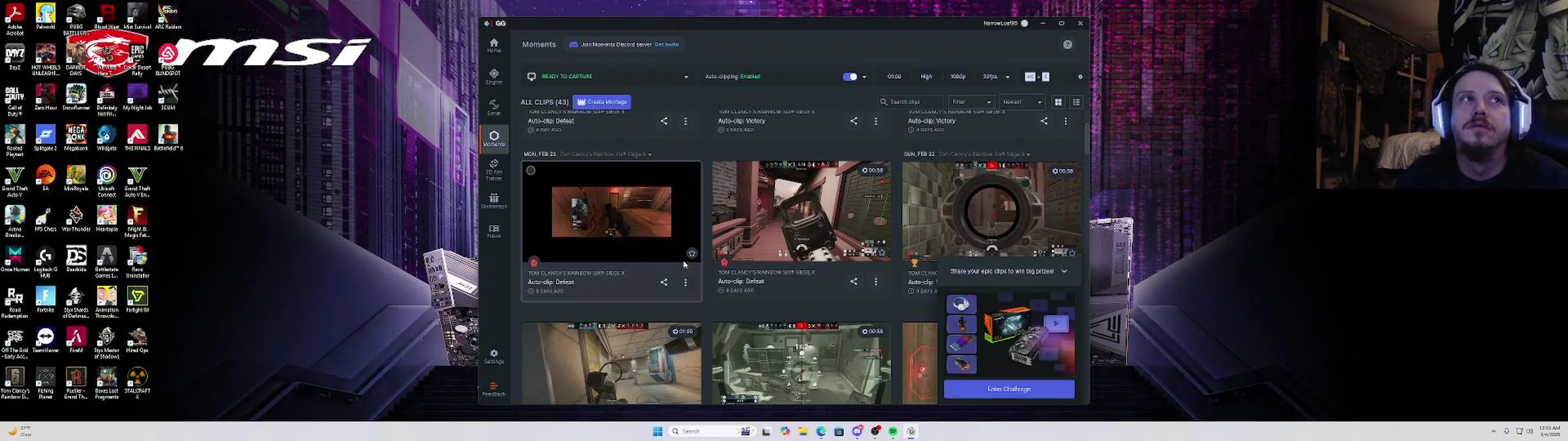Image resolution: width=1568 pixels, height=441 pixels.
Task: Open the rifle-sight Defeat clip thumbnail
Action: point(801,211)
